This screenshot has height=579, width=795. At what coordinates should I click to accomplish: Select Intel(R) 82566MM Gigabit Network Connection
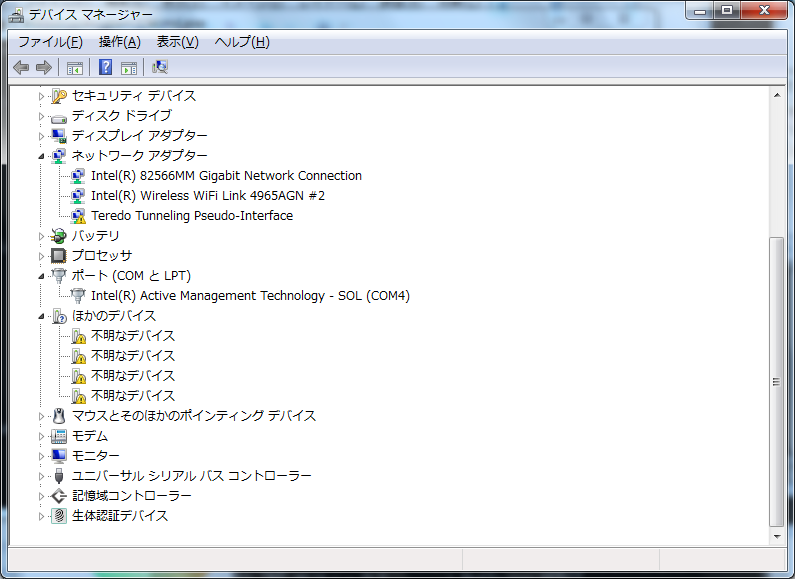coord(226,175)
